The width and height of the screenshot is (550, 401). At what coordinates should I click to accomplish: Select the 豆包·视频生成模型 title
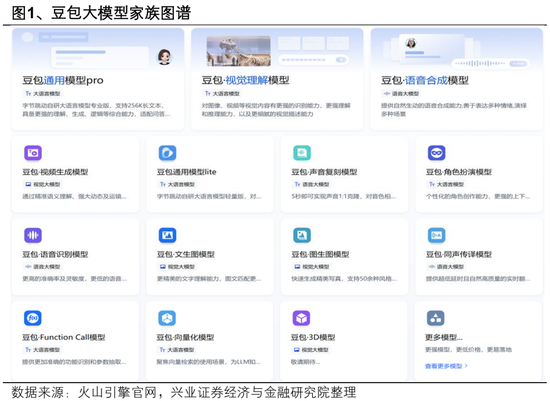click(55, 172)
